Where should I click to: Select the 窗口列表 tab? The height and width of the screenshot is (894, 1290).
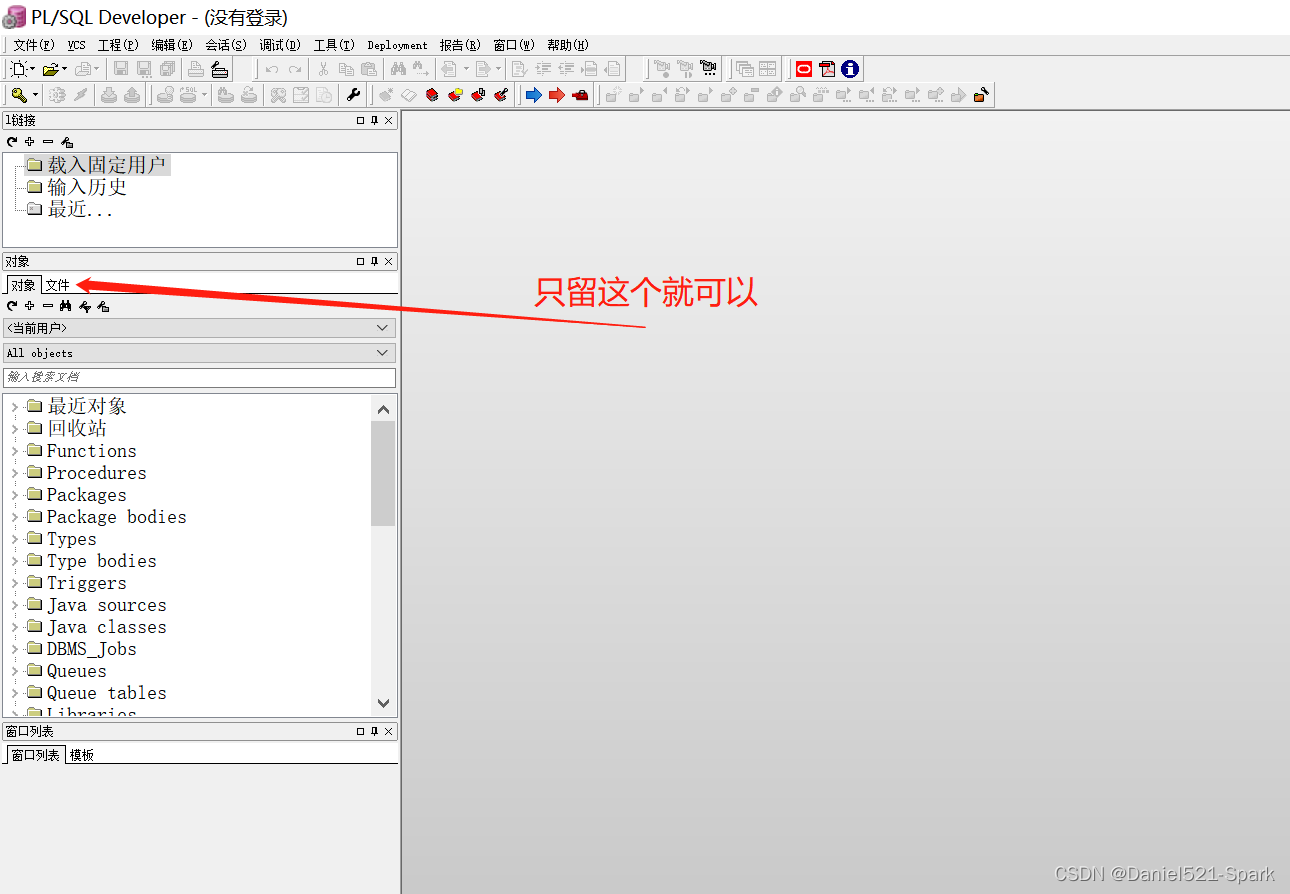pyautogui.click(x=35, y=755)
